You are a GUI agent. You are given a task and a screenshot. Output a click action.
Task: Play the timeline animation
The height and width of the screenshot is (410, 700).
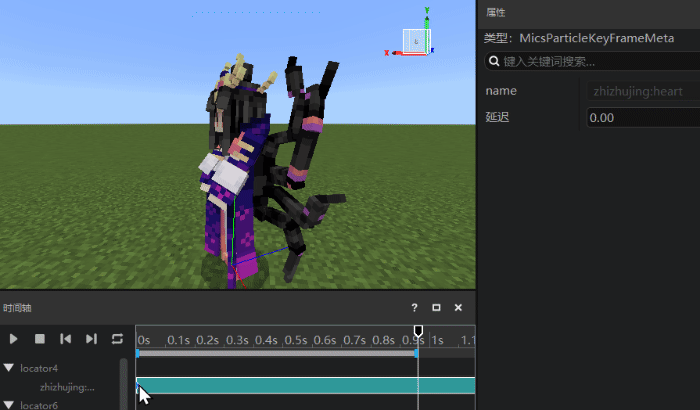click(14, 339)
